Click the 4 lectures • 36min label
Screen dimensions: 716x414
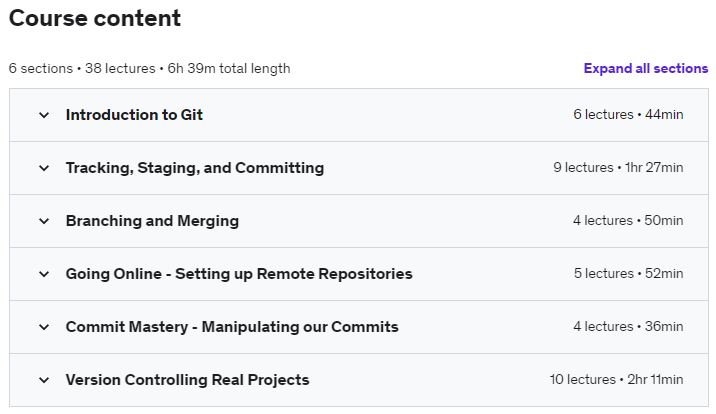(x=628, y=327)
